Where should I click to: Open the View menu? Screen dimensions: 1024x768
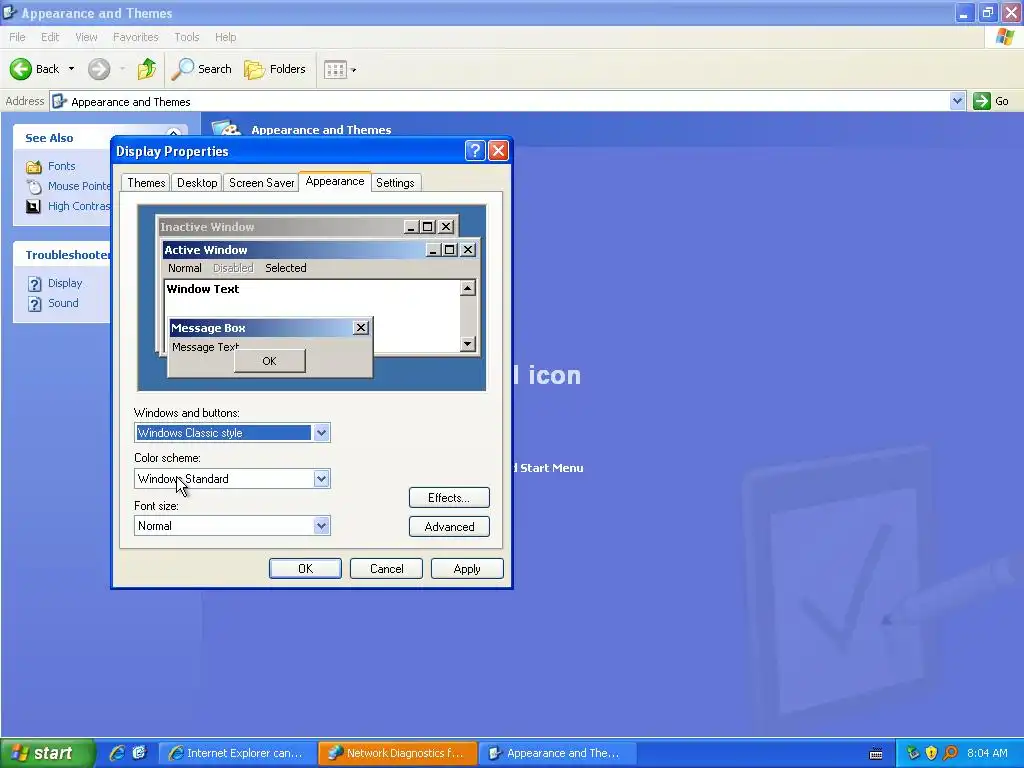(x=86, y=37)
